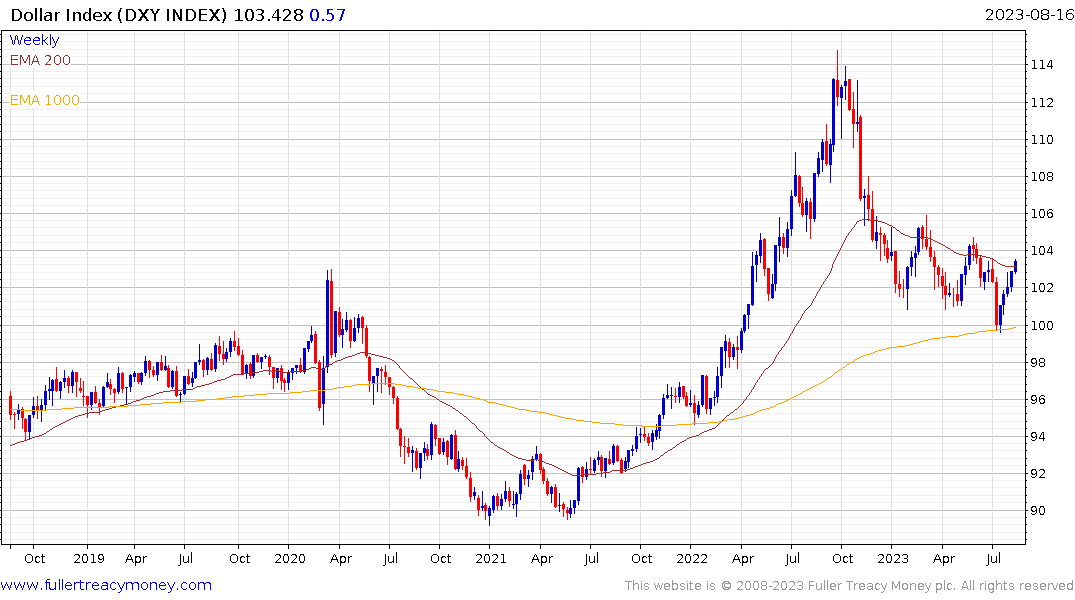The width and height of the screenshot is (1075, 600).
Task: Click the 2022 label on time axis
Action: [x=692, y=558]
